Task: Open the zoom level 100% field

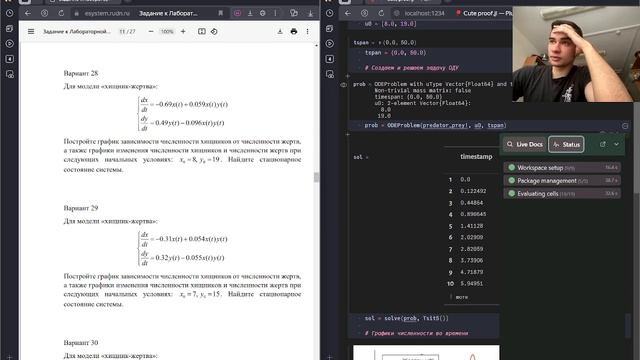Action: tap(167, 31)
